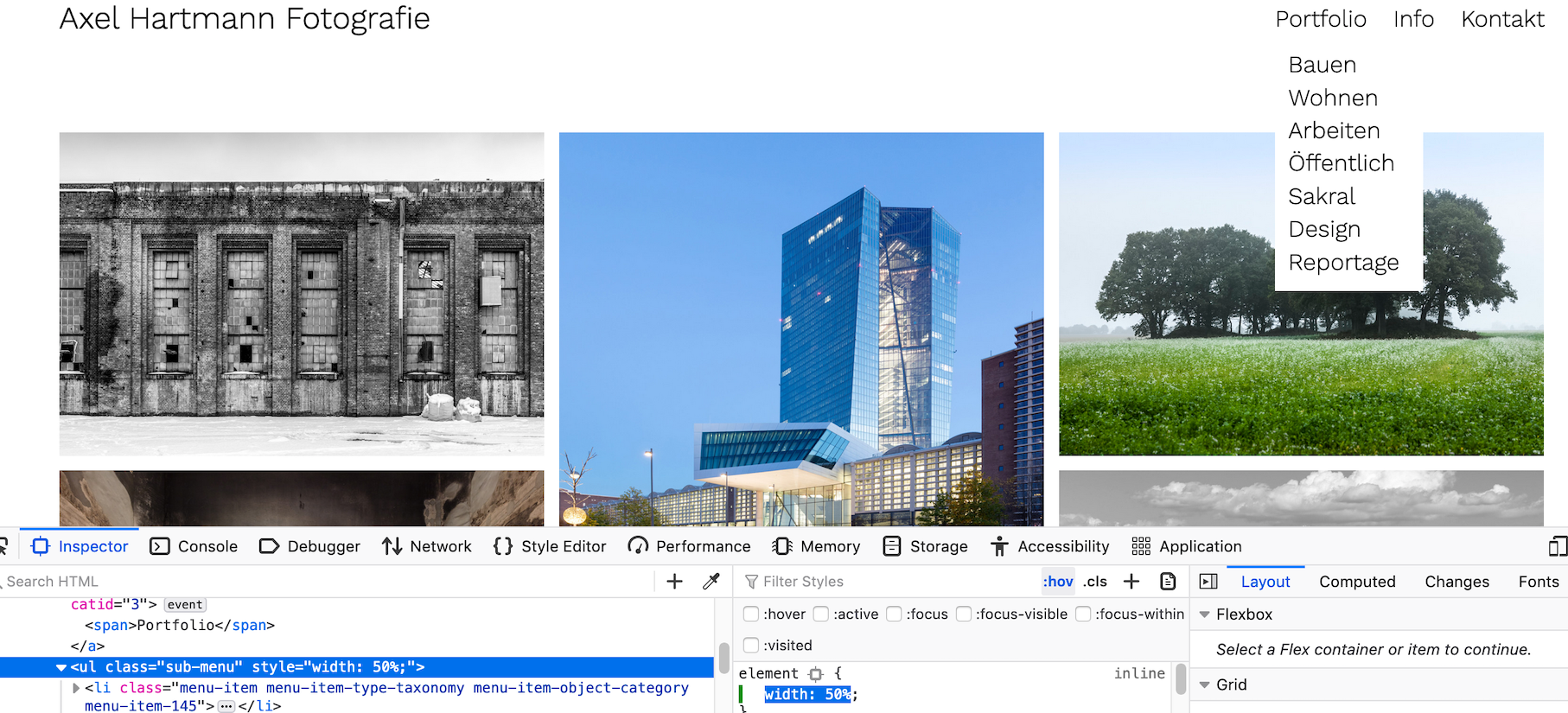The width and height of the screenshot is (1568, 713).
Task: Check the :active pseudo-class box
Action: coord(821,614)
